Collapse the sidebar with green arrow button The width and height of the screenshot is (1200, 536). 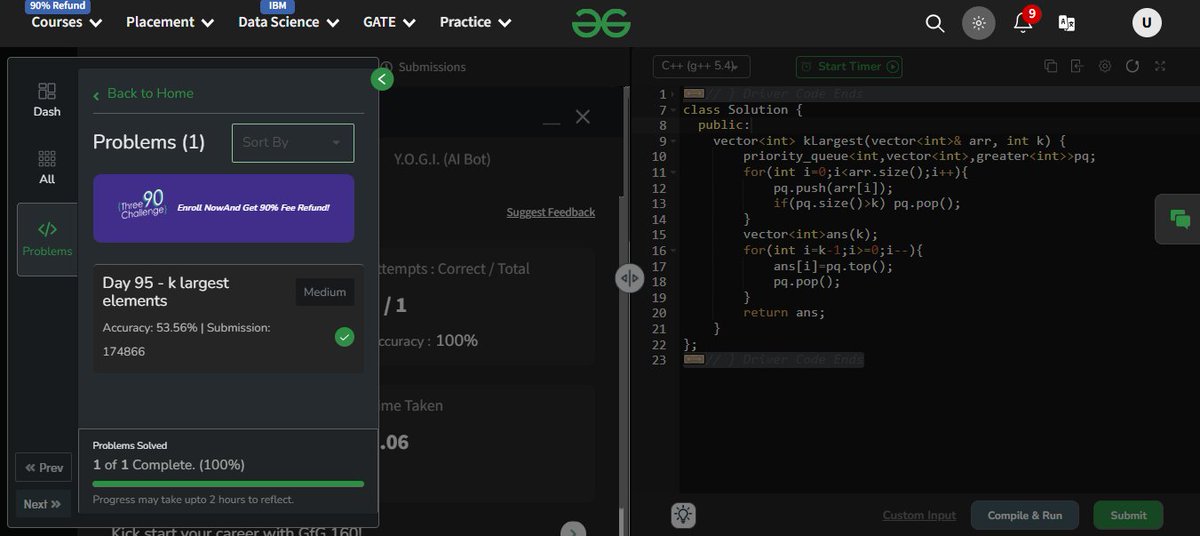click(382, 79)
